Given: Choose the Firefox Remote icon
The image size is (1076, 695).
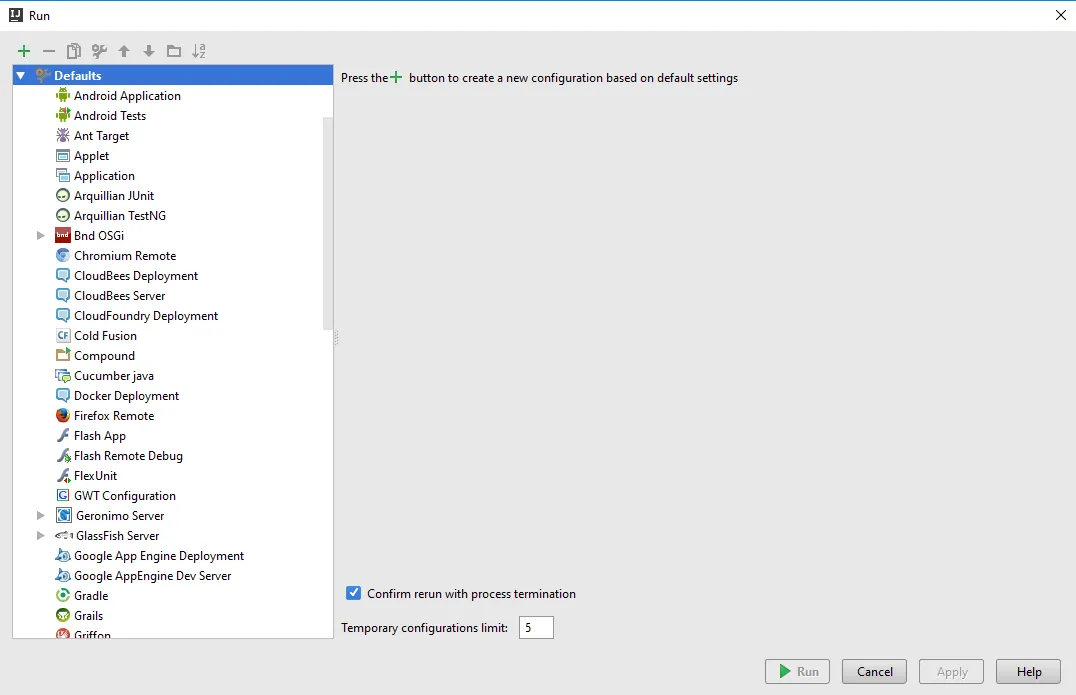Looking at the screenshot, I should pyautogui.click(x=63, y=416).
